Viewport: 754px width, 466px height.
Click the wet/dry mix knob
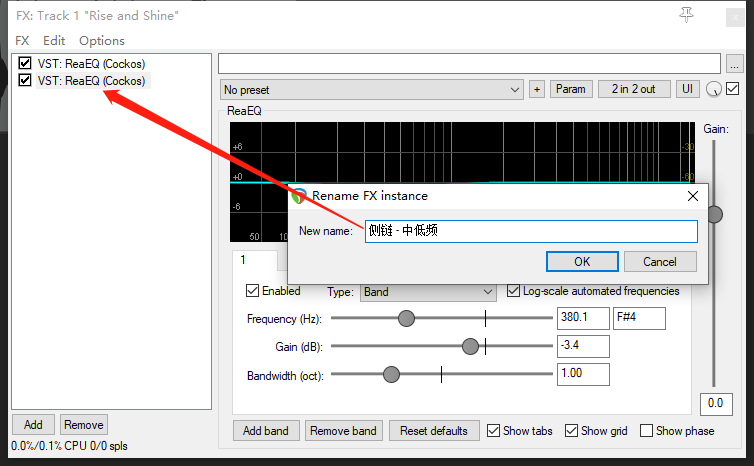pyautogui.click(x=714, y=89)
